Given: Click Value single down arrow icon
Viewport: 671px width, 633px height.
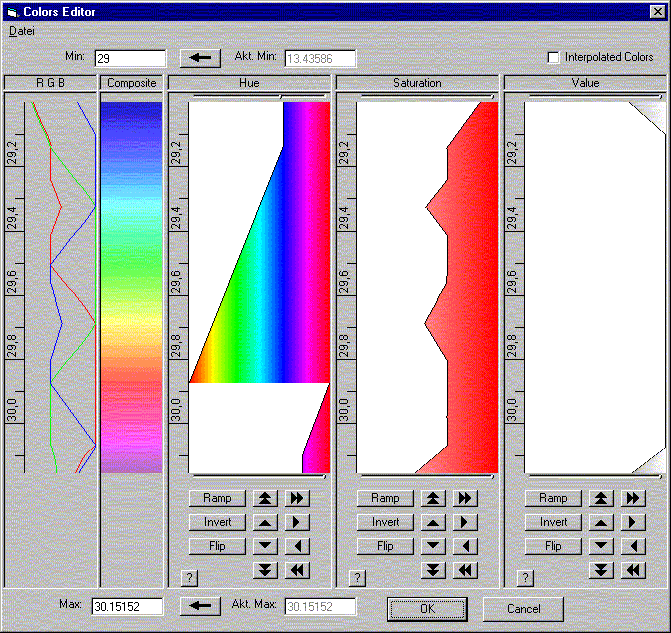Looking at the screenshot, I should pos(601,546).
